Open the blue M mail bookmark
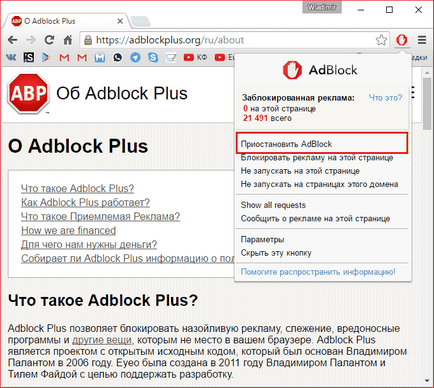 (100, 58)
